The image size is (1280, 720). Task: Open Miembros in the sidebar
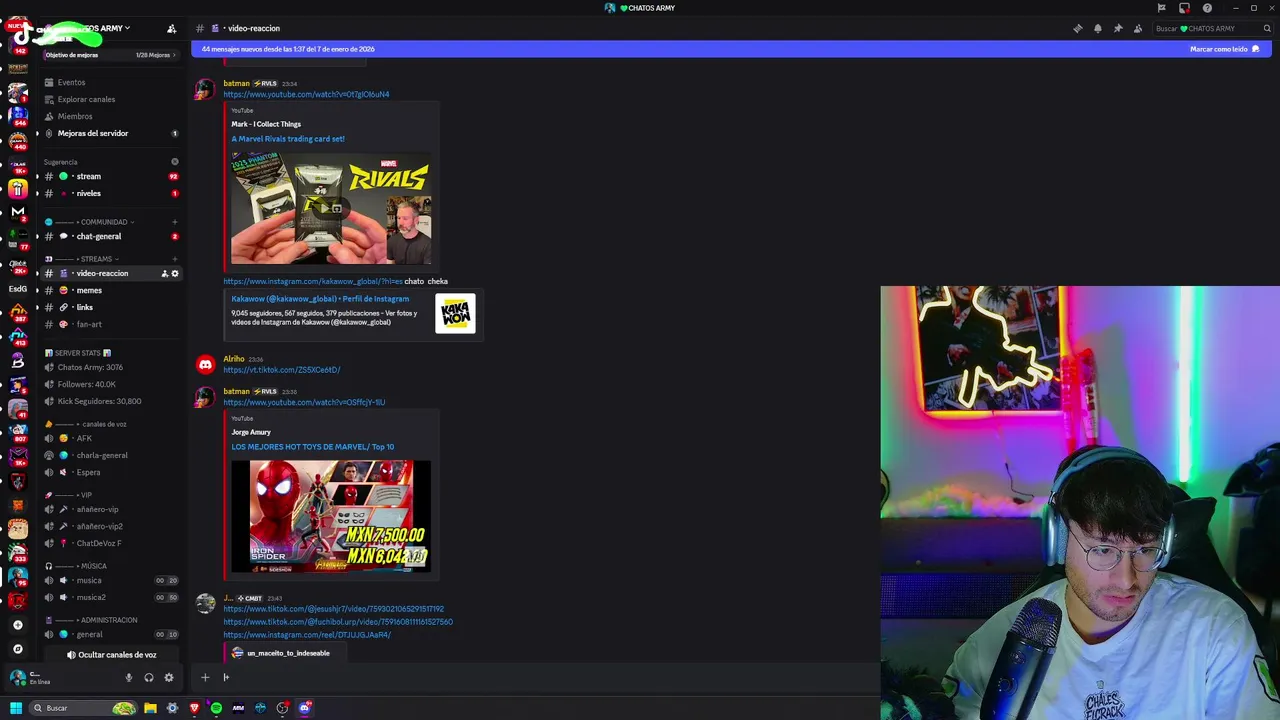click(x=111, y=116)
